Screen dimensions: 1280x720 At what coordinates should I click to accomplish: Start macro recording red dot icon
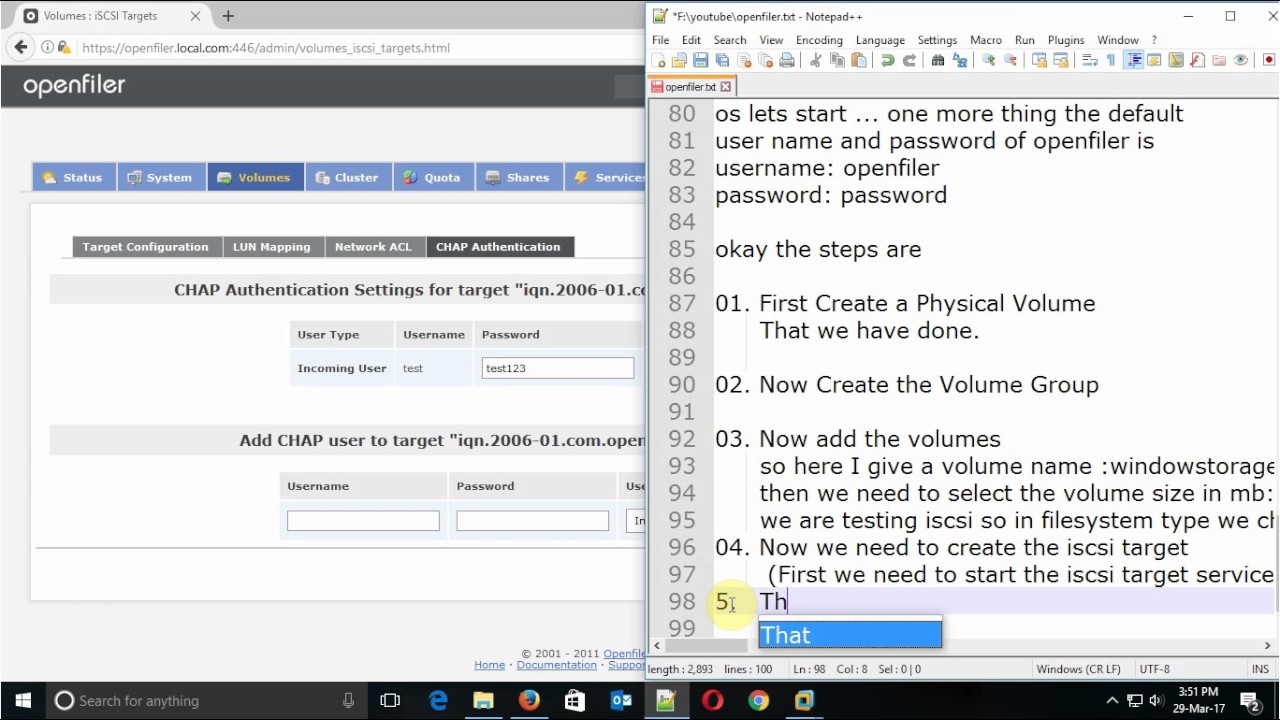(1269, 60)
